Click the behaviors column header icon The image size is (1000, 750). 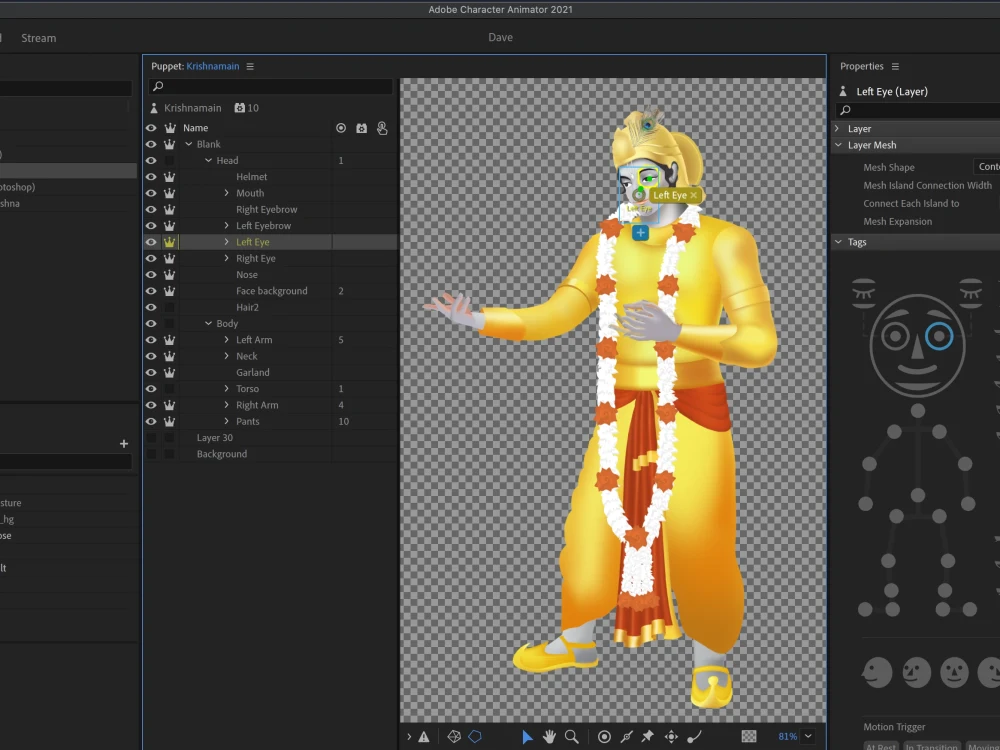(x=341, y=128)
